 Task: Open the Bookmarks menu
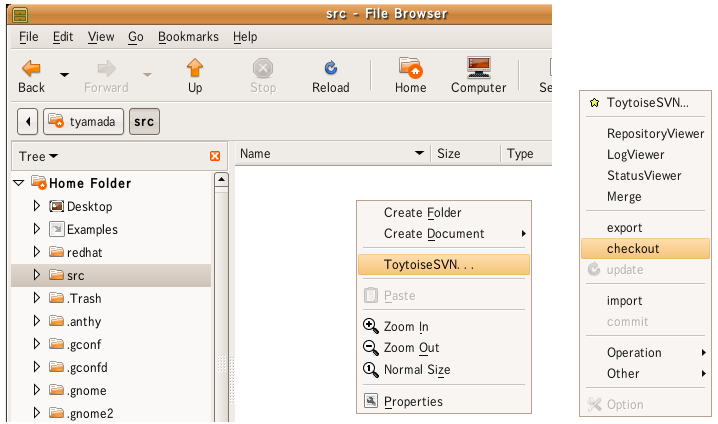pyautogui.click(x=188, y=37)
